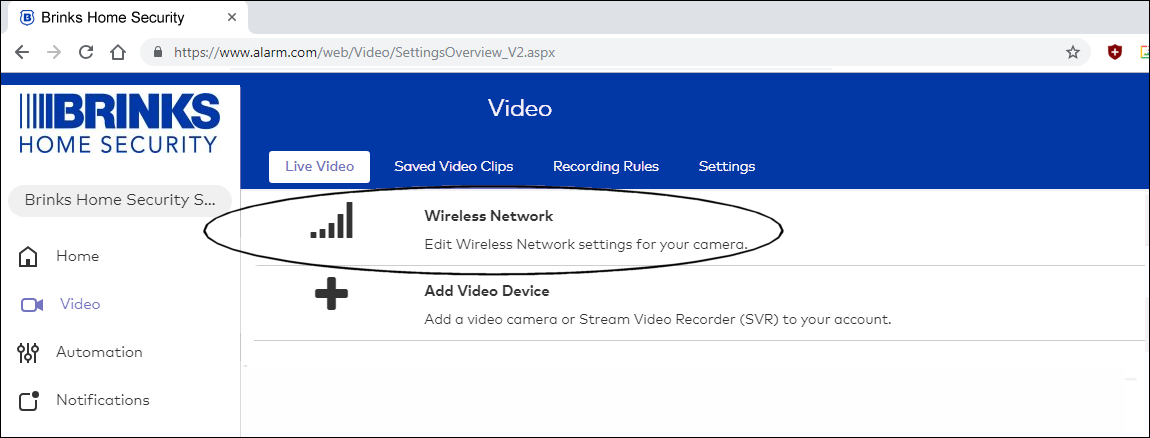
Task: Click the address bar URL field
Action: pyautogui.click(x=615, y=52)
